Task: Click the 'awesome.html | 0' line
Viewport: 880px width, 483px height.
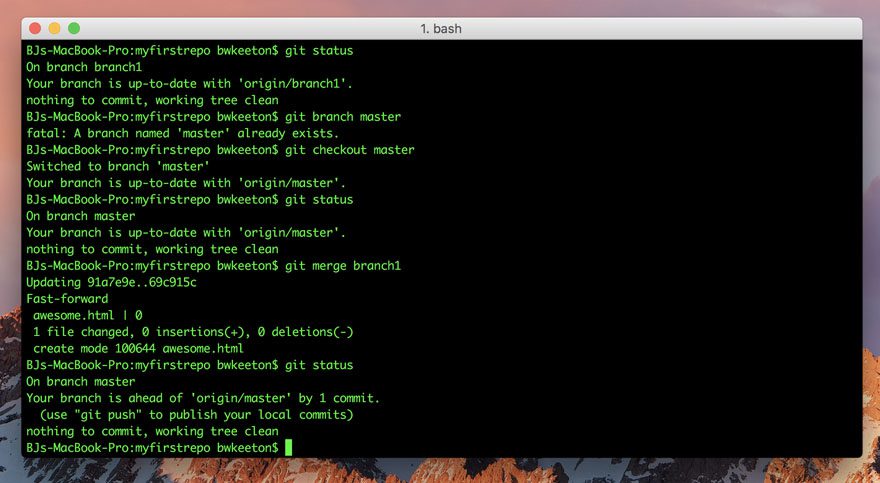Action: coord(88,315)
